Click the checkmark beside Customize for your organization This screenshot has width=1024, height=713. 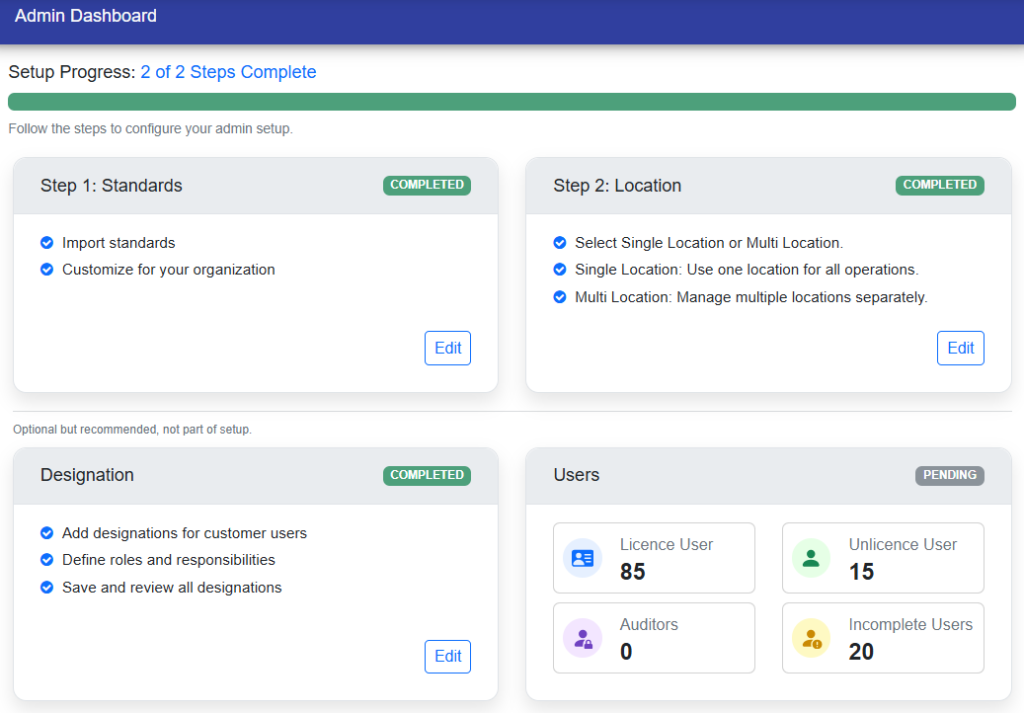point(46,269)
